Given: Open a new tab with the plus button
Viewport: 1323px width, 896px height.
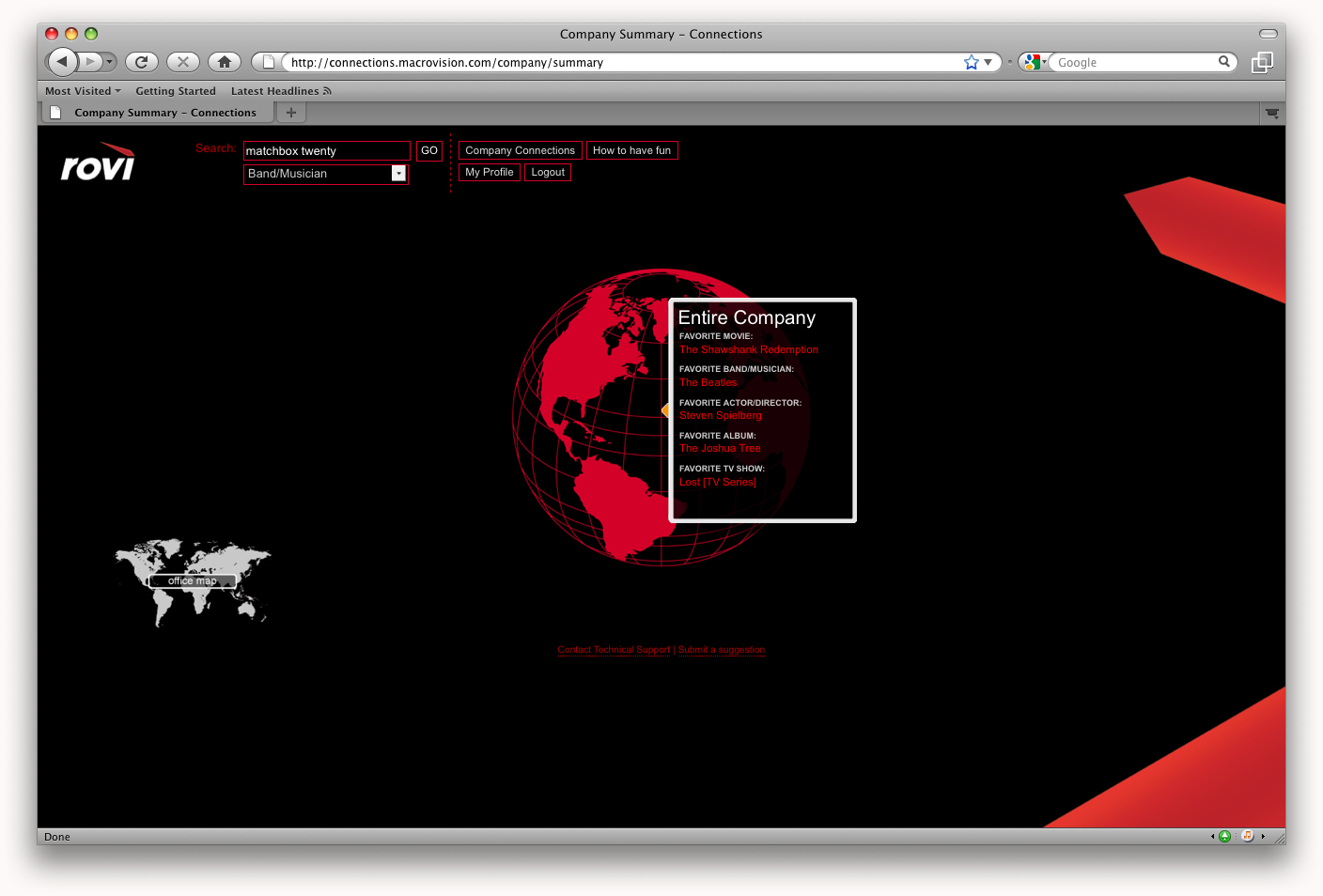Looking at the screenshot, I should point(291,113).
